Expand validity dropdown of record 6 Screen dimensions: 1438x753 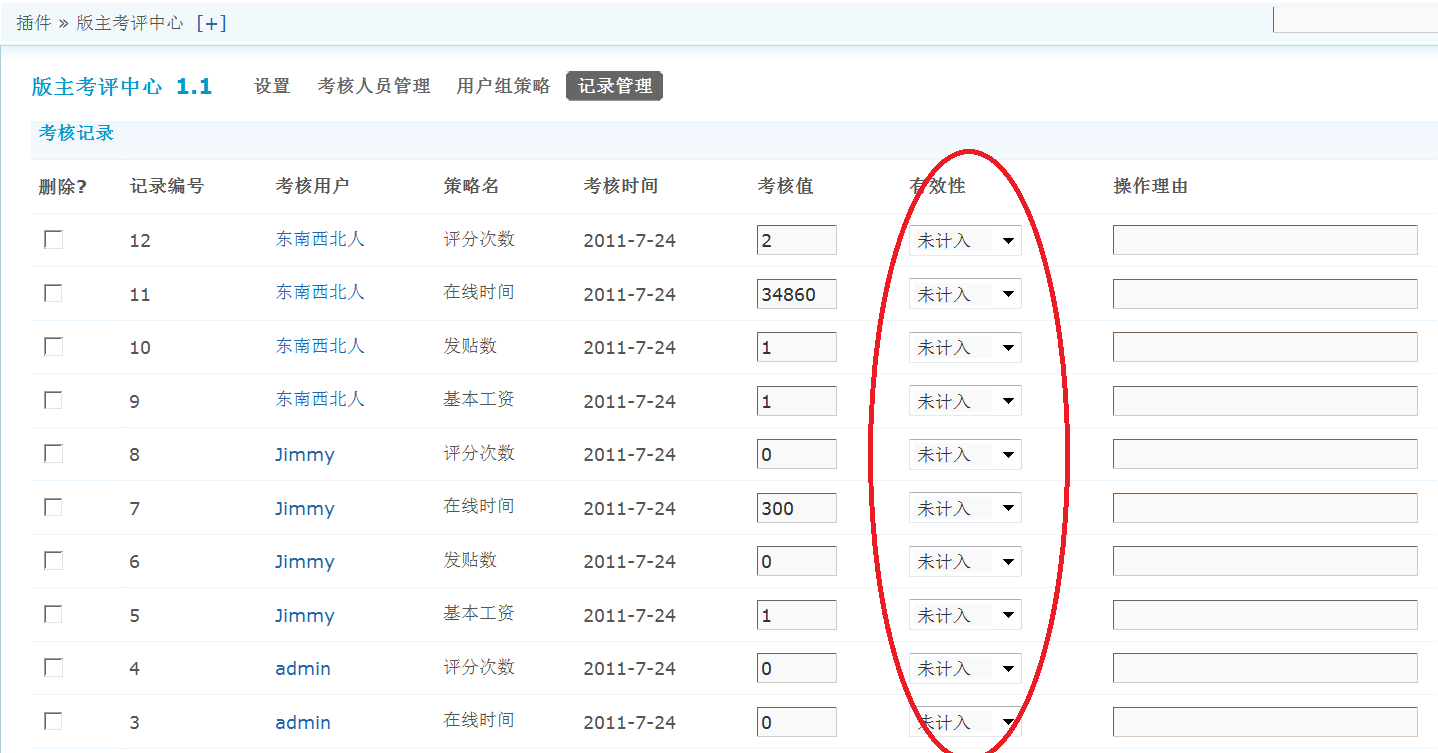point(965,561)
